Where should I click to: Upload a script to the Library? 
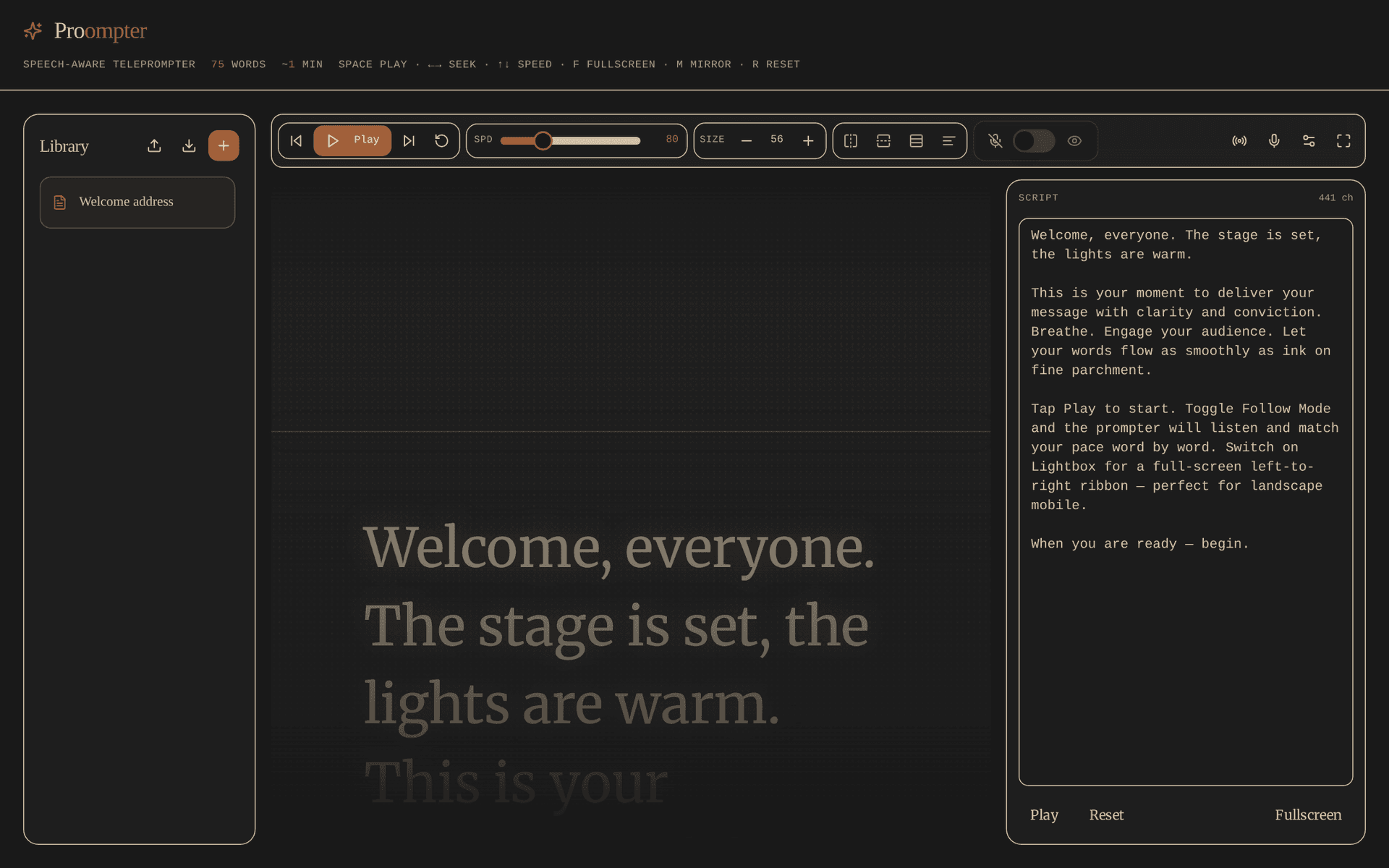click(x=154, y=145)
